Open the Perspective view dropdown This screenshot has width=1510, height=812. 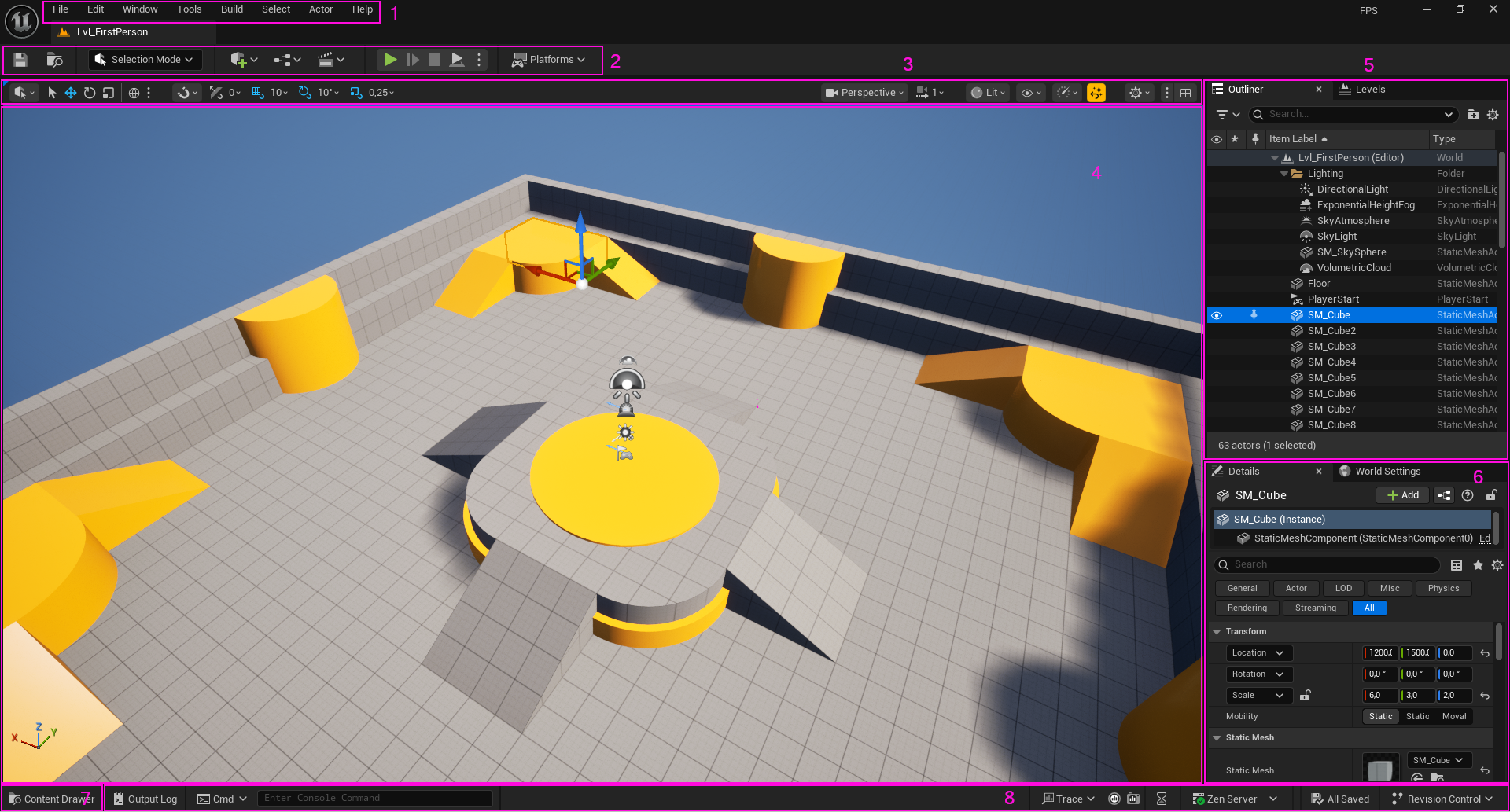click(x=865, y=93)
